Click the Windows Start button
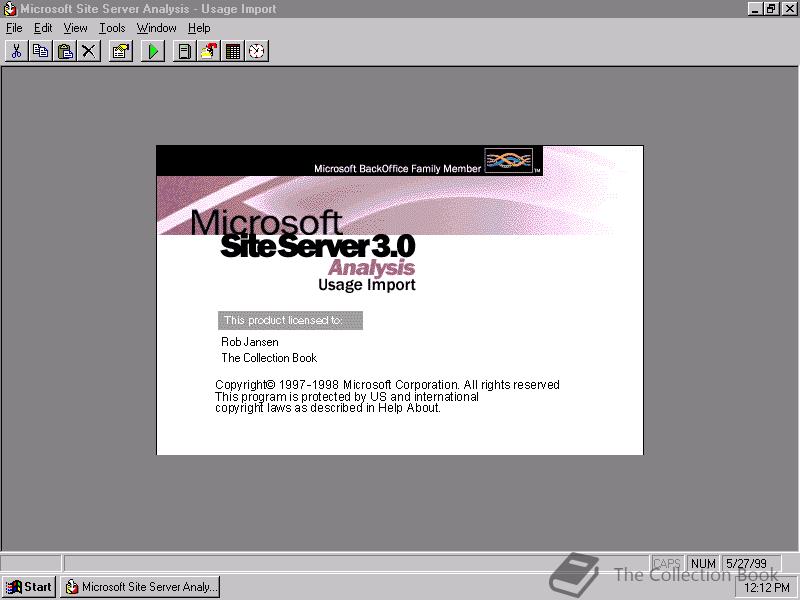The image size is (800, 600). (29, 587)
